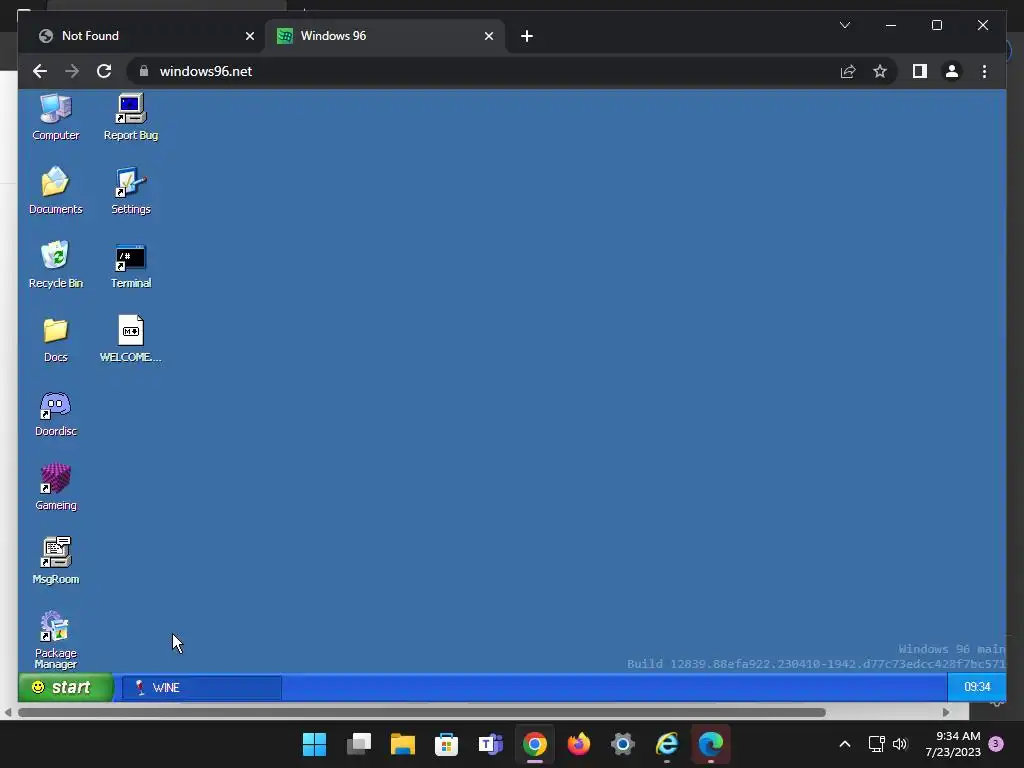The width and height of the screenshot is (1024, 768).
Task: Open a new browser tab
Action: 527,37
